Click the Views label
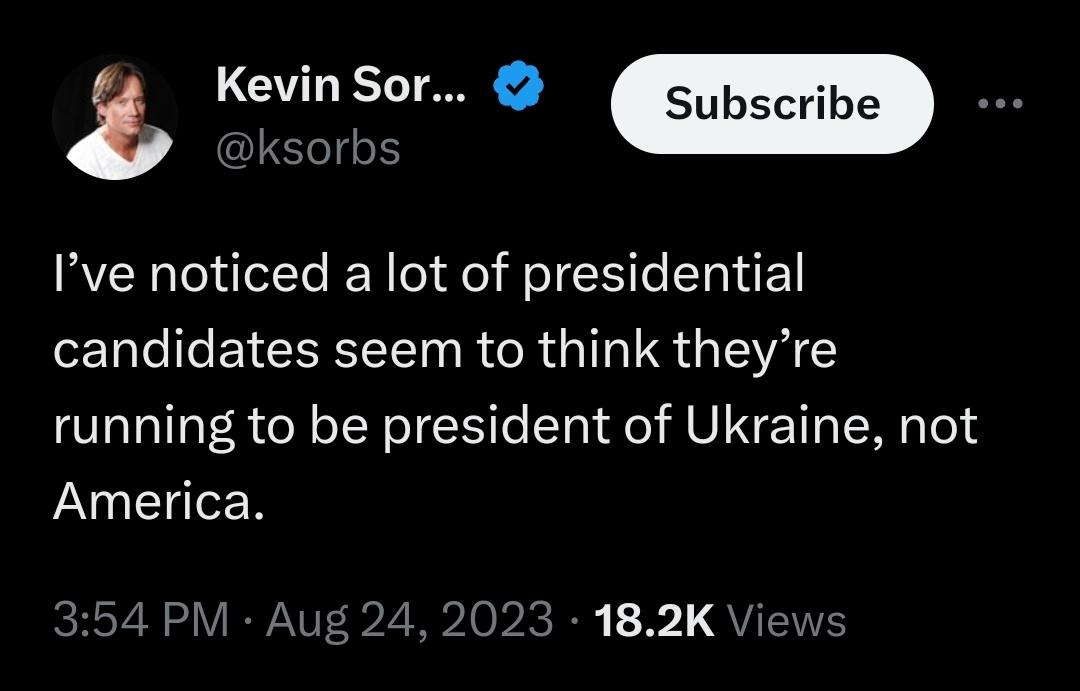This screenshot has width=1080, height=691. coord(786,620)
